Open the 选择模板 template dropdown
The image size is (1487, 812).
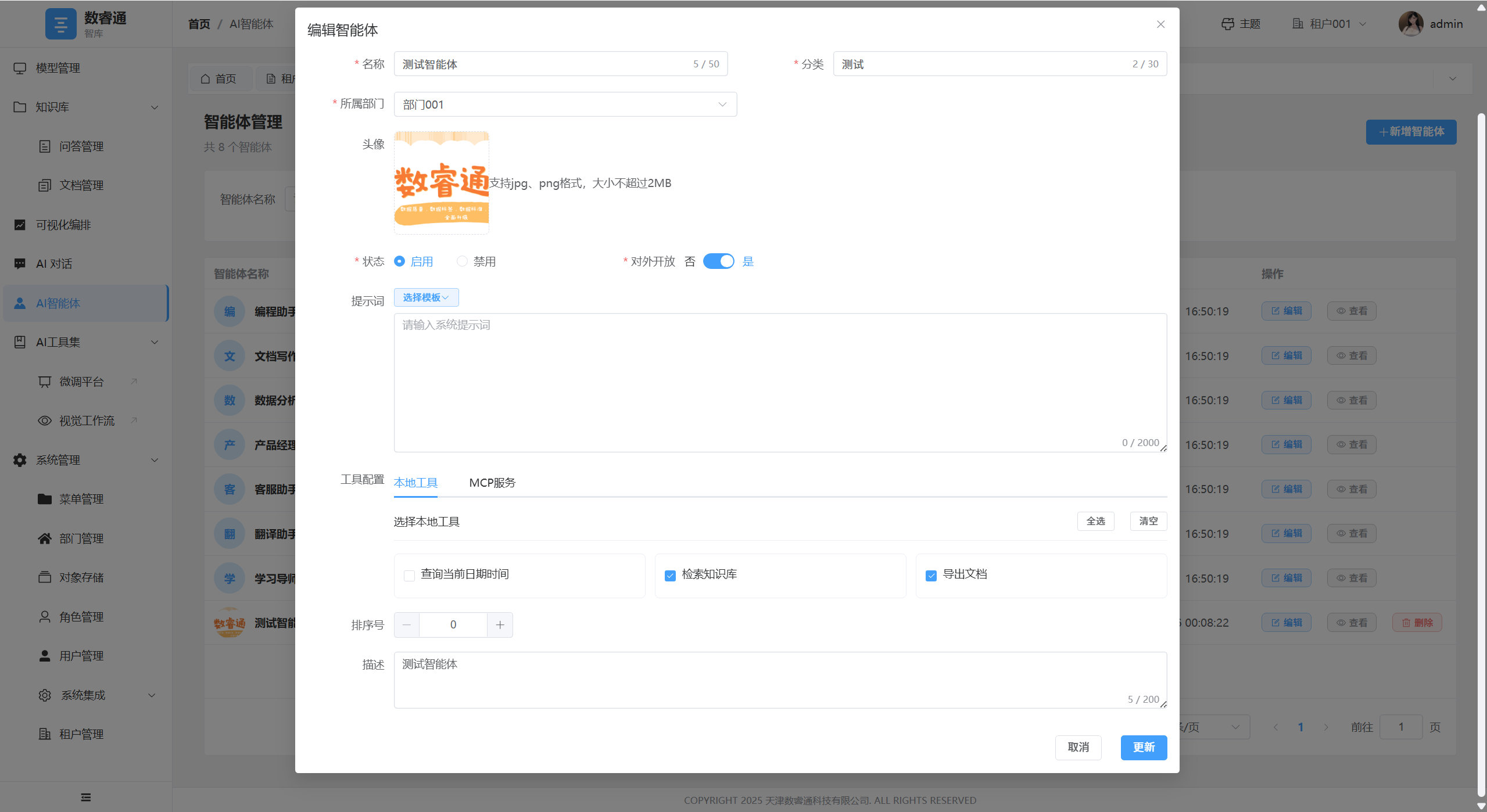tap(425, 297)
